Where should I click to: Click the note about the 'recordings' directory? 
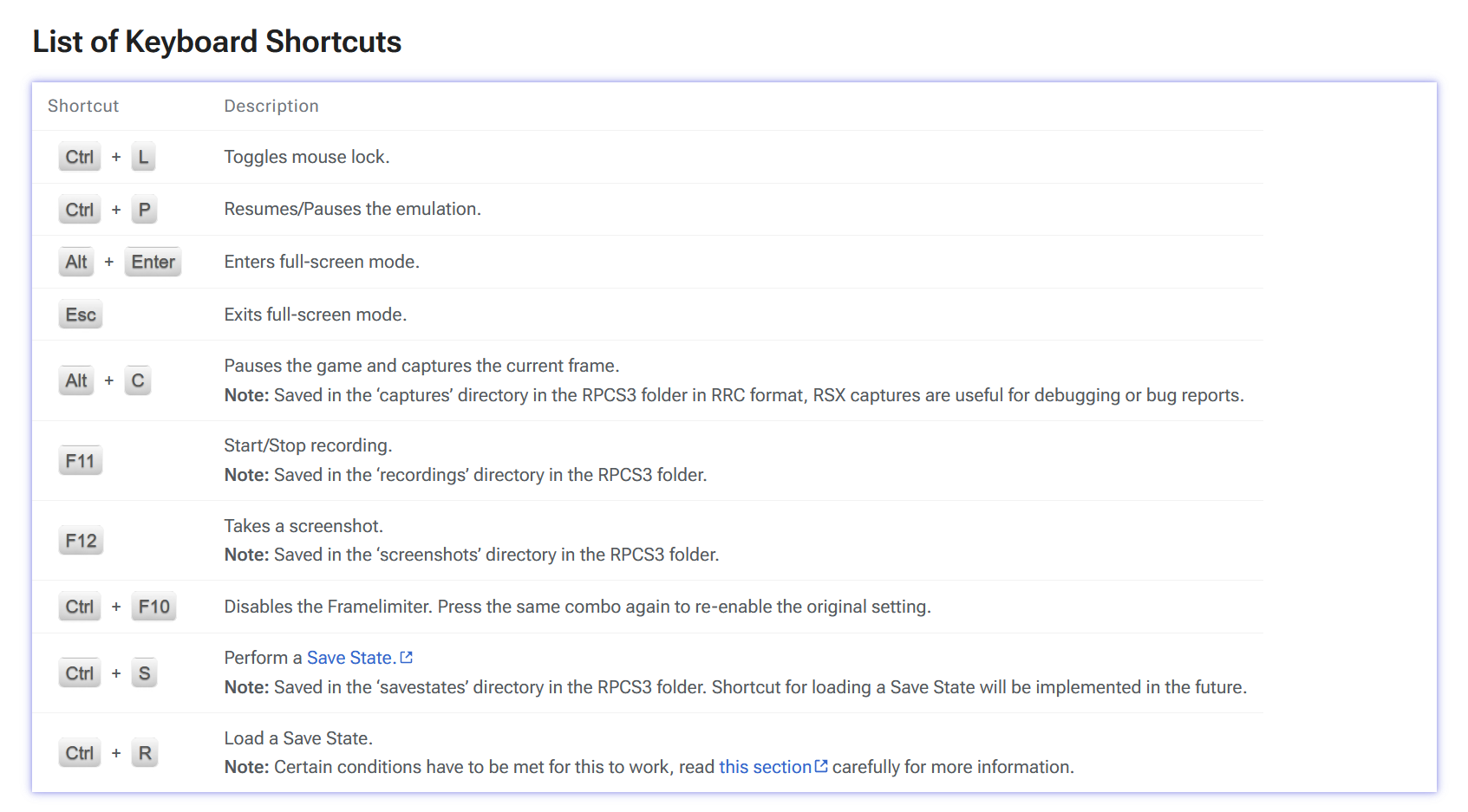[466, 475]
